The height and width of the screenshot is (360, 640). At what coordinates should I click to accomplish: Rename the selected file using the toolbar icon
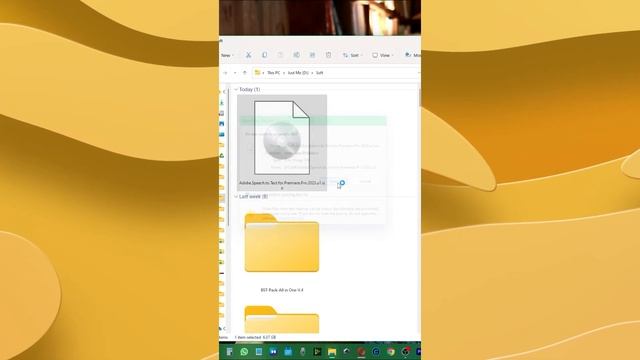pos(296,55)
